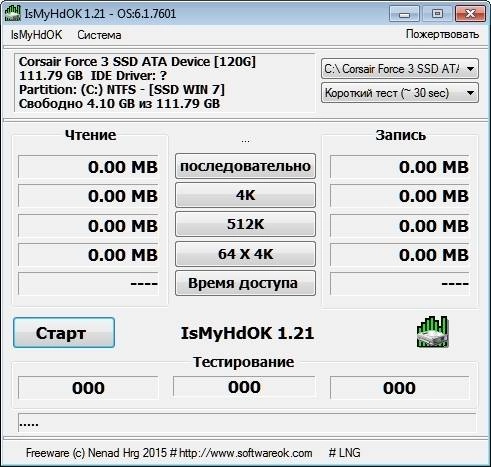Click the 64 X 4K button
Screen dimensions: 491x467
245,254
